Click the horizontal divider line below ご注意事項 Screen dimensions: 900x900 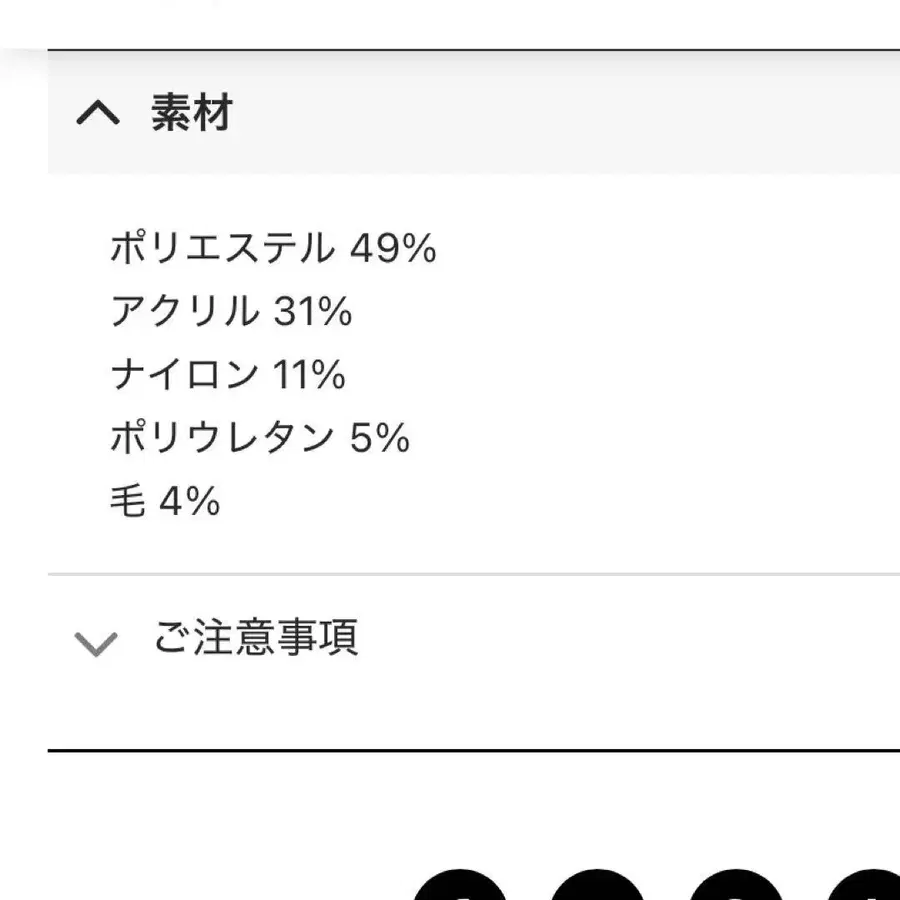[470, 746]
